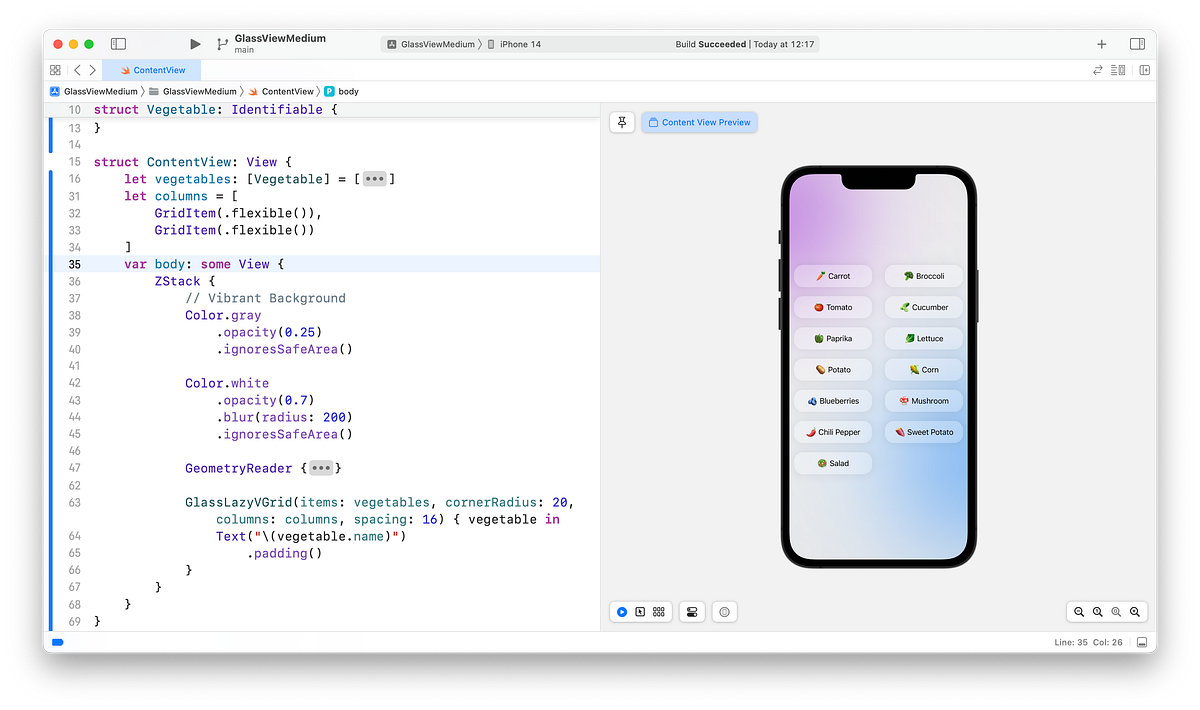Select line number 35 in the gutter
1200x710 pixels.
point(74,263)
